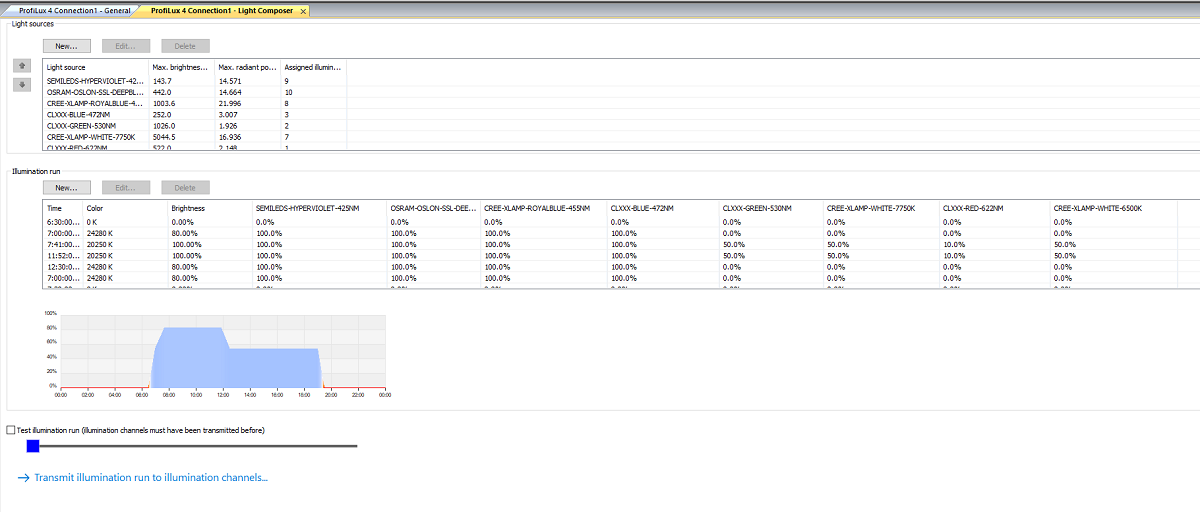Click radiant power value 21.996
The width and height of the screenshot is (1200, 512).
tap(230, 103)
